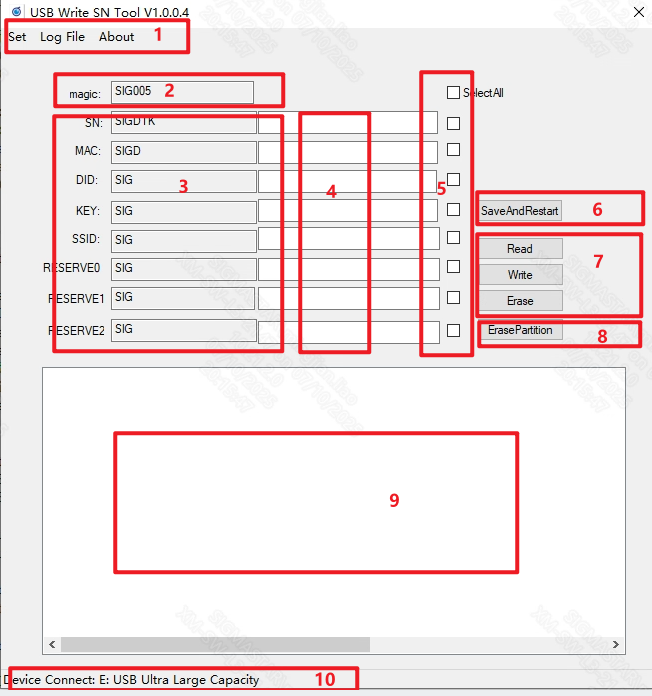652x696 pixels.
Task: Enable the SelectAll checkbox
Action: pyautogui.click(x=453, y=93)
